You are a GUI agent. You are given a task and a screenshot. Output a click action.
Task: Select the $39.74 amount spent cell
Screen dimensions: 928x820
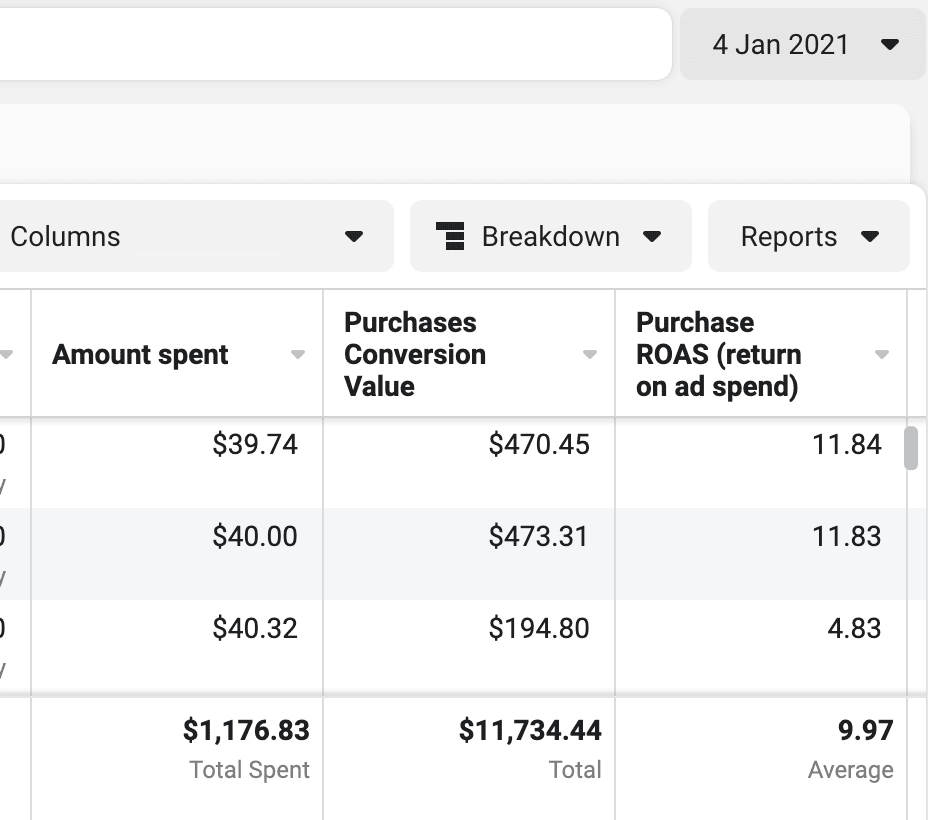[255, 445]
